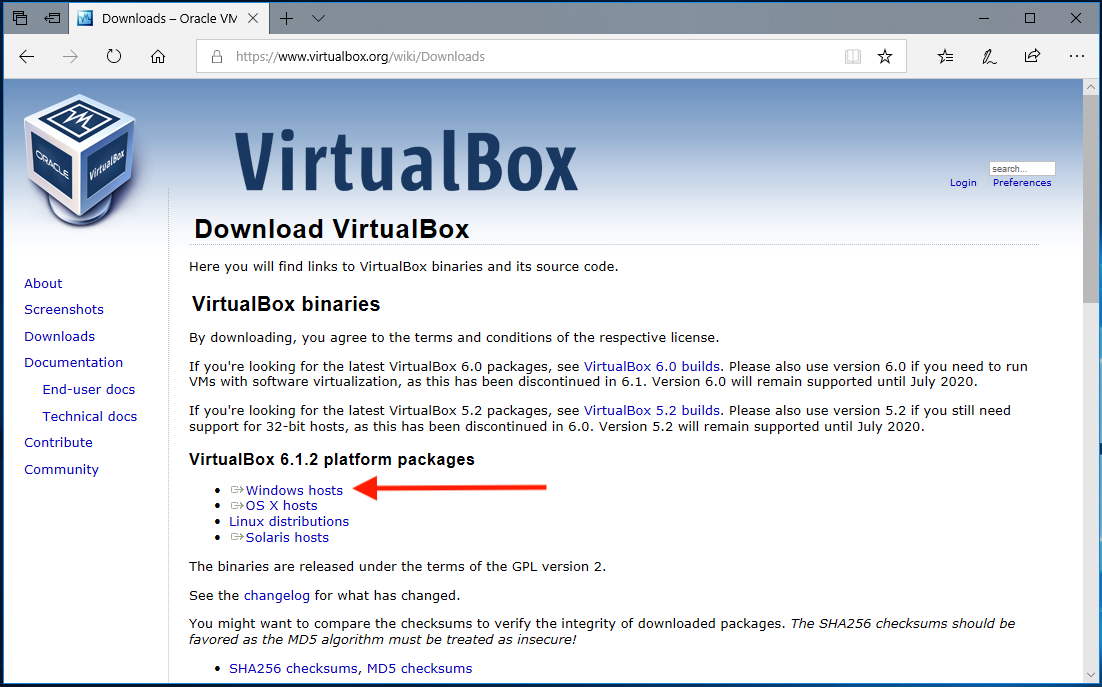
Task: Open the Screenshots sidebar menu item
Action: click(x=64, y=310)
